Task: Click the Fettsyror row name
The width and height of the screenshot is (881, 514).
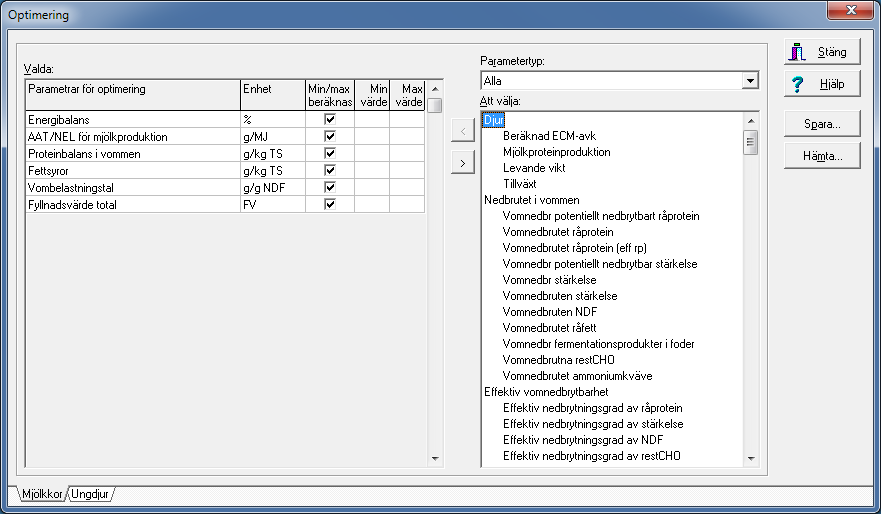Action: pyautogui.click(x=48, y=171)
